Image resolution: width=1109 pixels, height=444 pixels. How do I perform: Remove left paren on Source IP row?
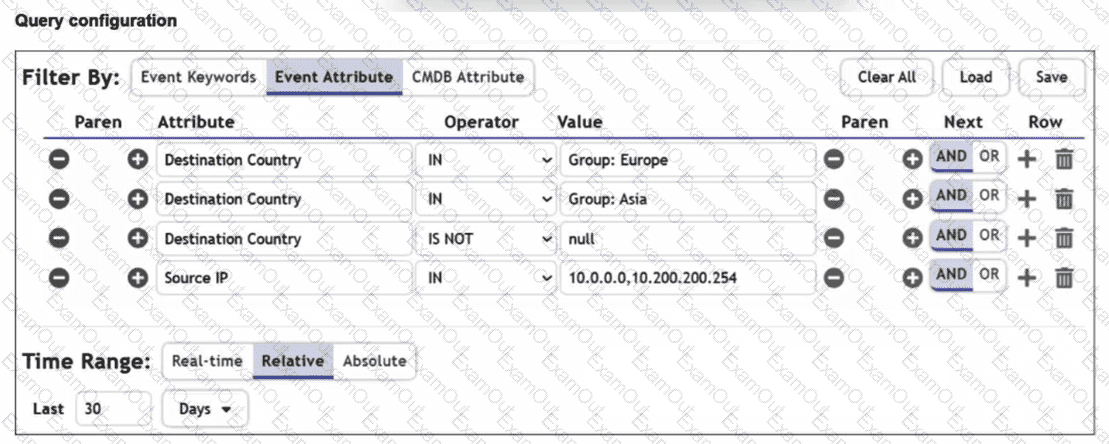click(59, 278)
